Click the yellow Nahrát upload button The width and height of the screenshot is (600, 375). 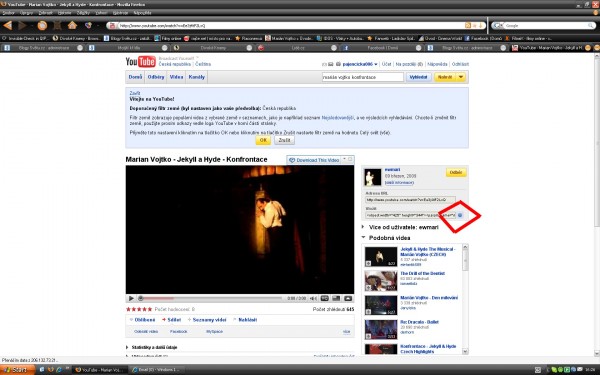click(x=445, y=77)
